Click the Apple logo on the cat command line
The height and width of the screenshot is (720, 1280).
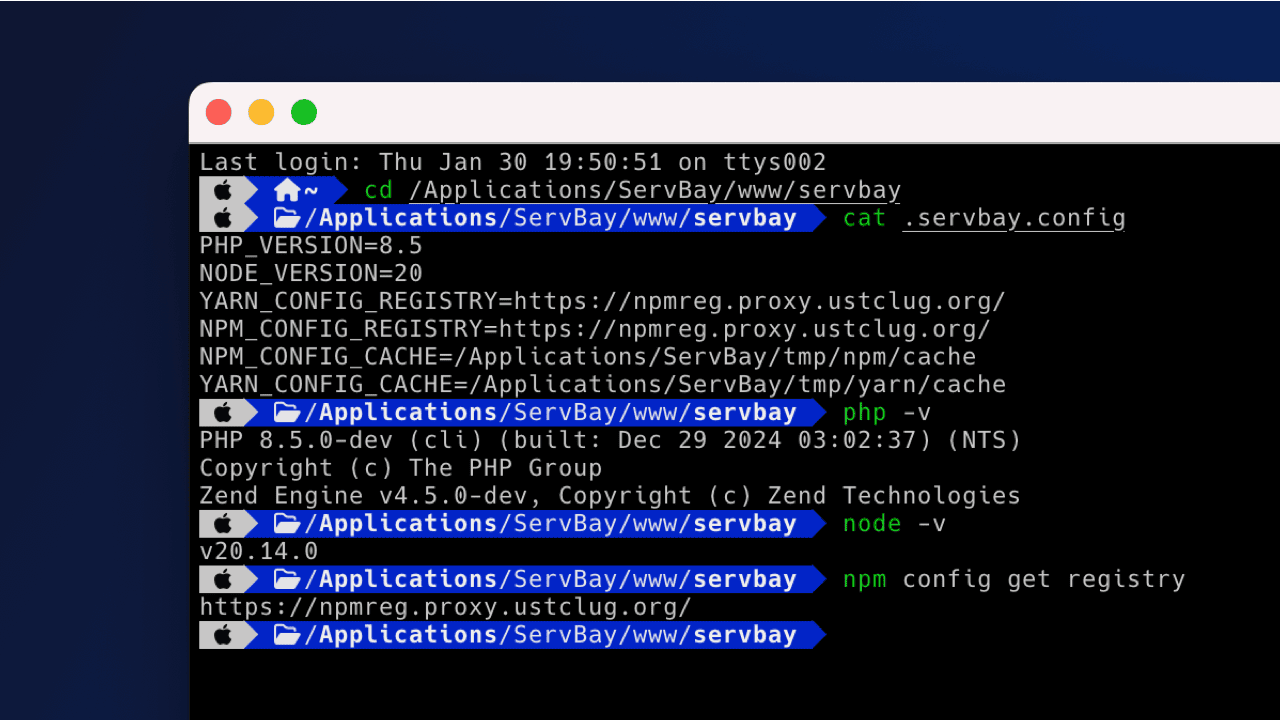click(222, 218)
